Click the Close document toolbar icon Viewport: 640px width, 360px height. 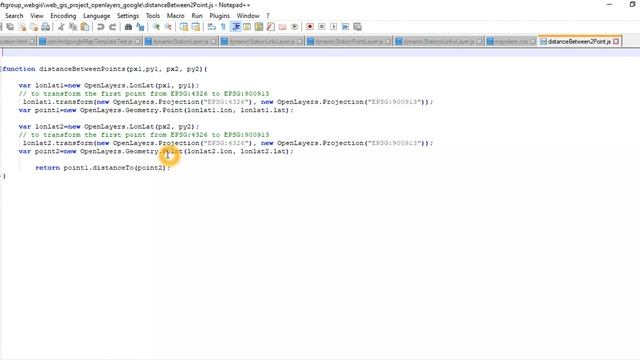coord(22,27)
